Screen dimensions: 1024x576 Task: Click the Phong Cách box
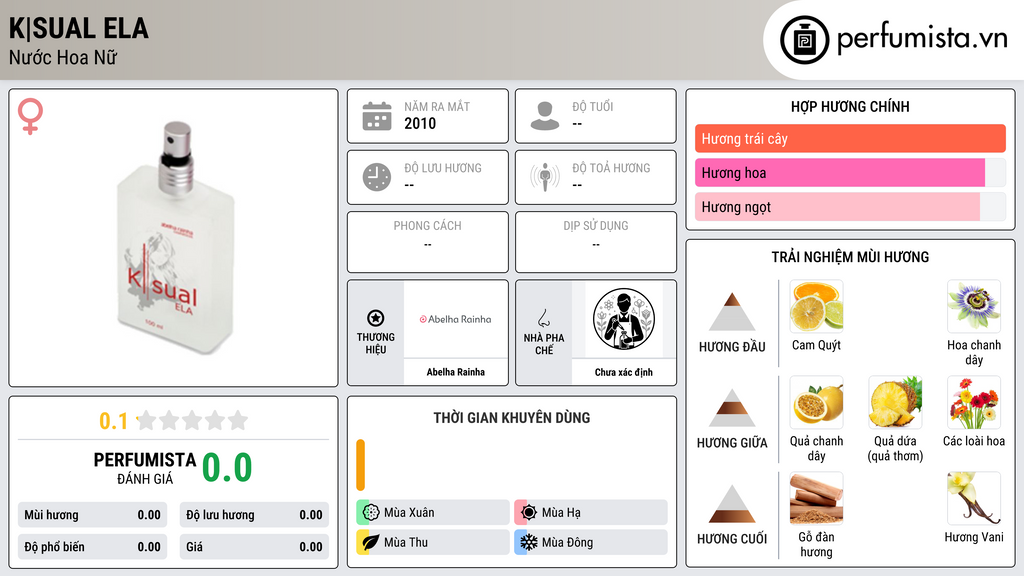[428, 242]
